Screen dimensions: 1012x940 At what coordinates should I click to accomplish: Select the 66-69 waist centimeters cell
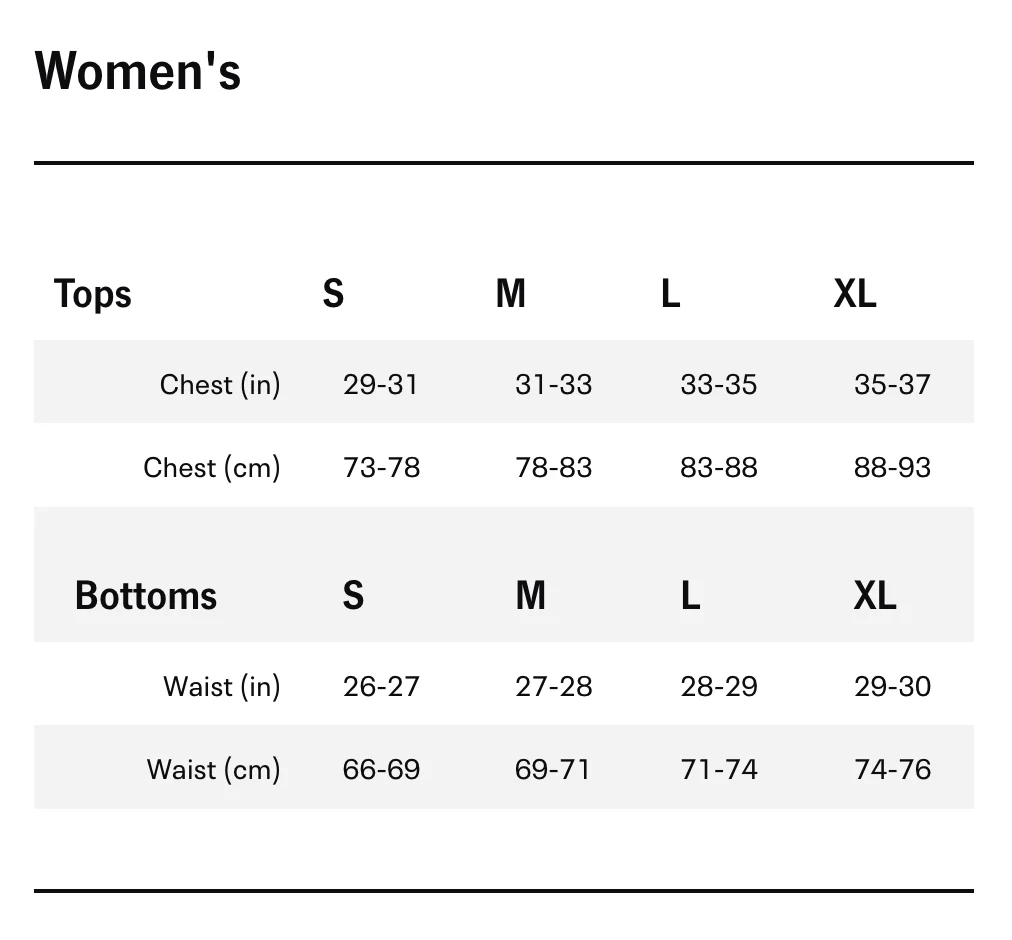pos(381,769)
